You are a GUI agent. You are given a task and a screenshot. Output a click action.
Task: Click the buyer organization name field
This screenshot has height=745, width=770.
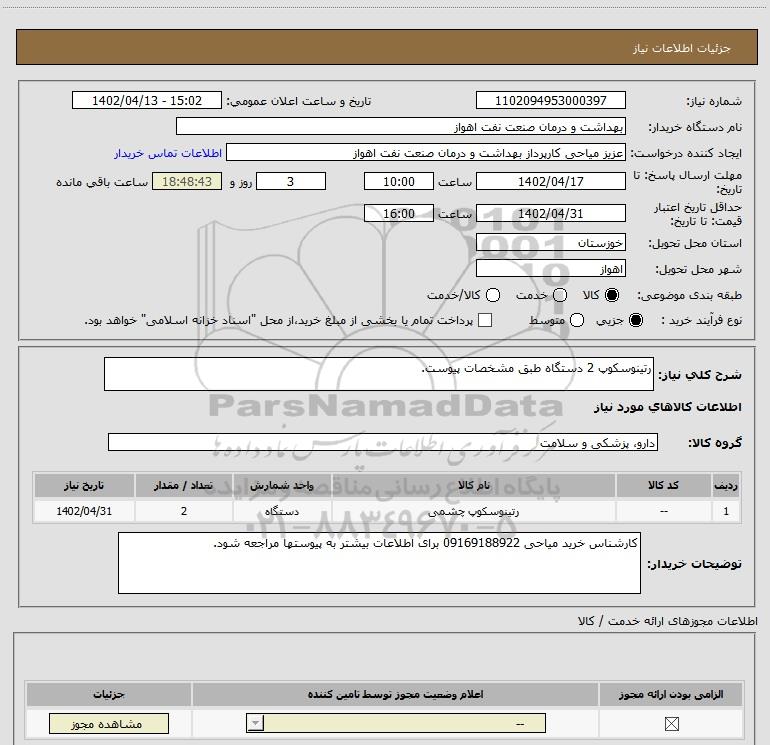pos(401,126)
